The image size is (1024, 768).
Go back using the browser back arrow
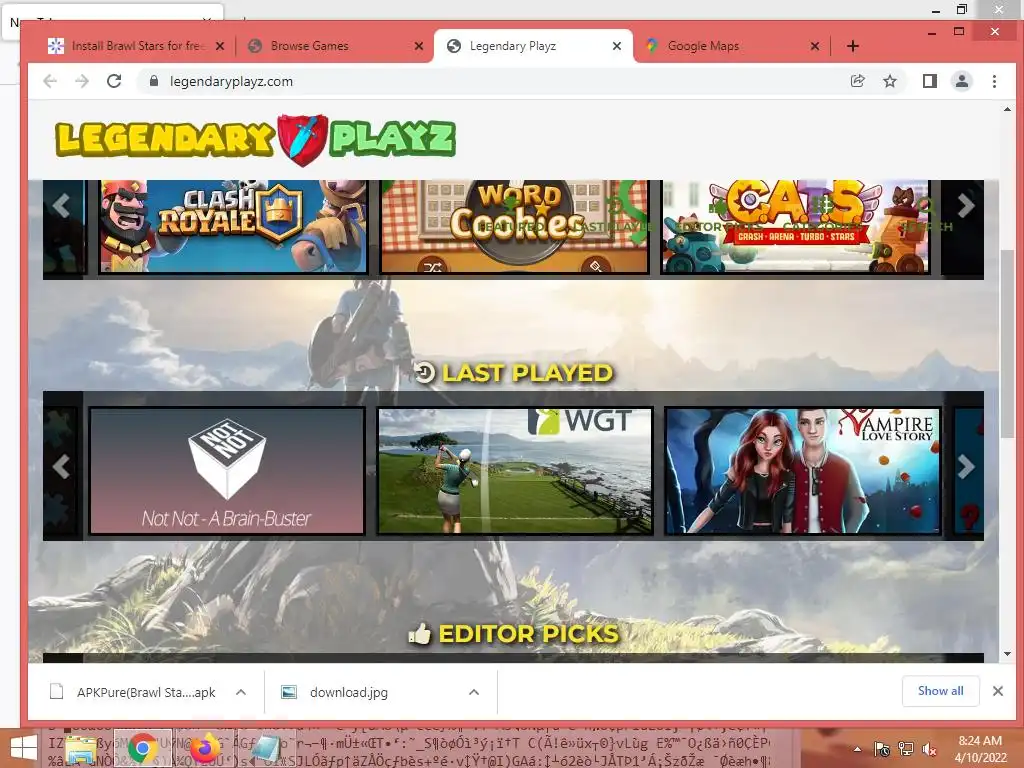(x=50, y=81)
